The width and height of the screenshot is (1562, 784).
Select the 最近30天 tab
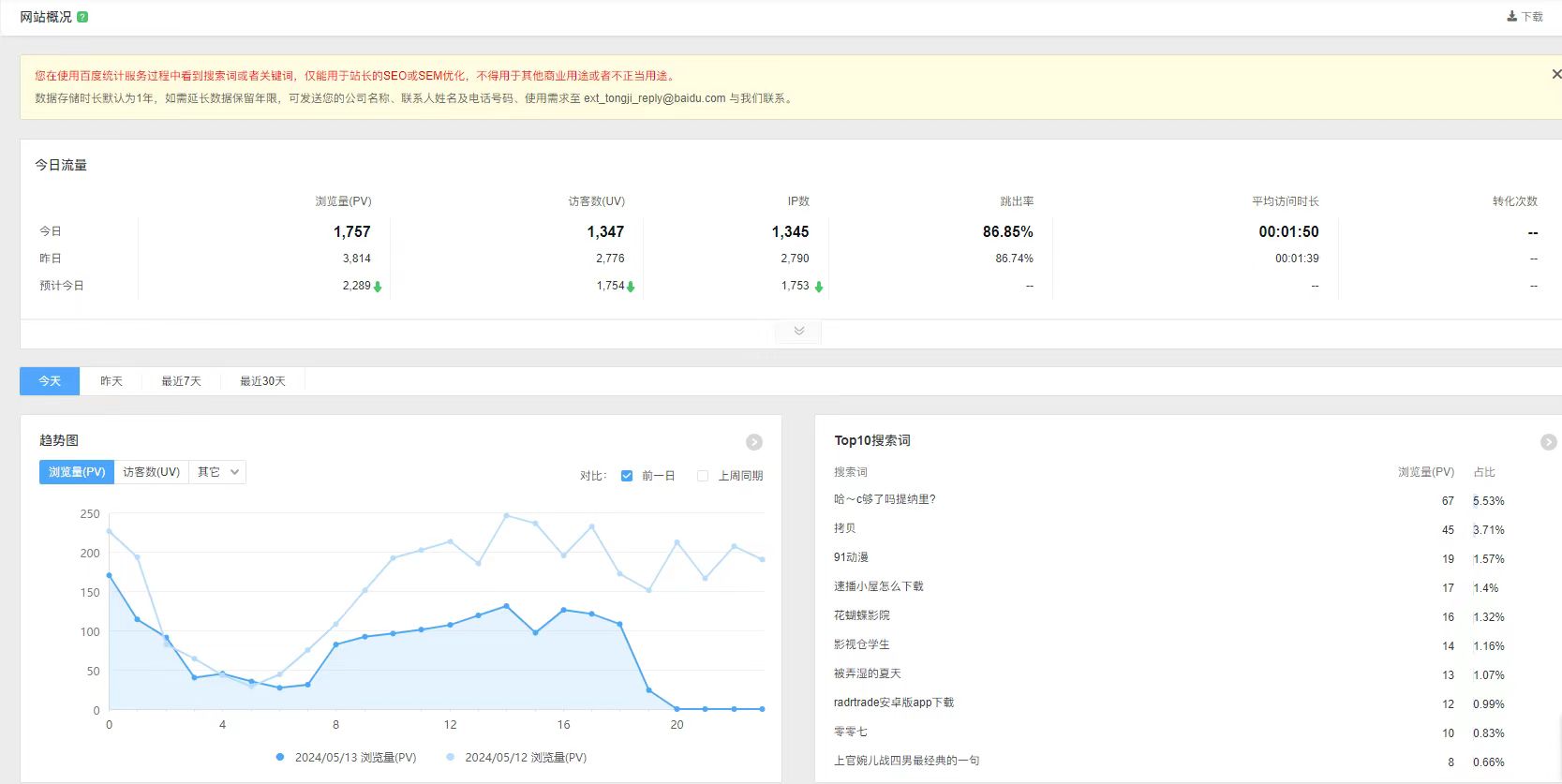click(x=262, y=381)
